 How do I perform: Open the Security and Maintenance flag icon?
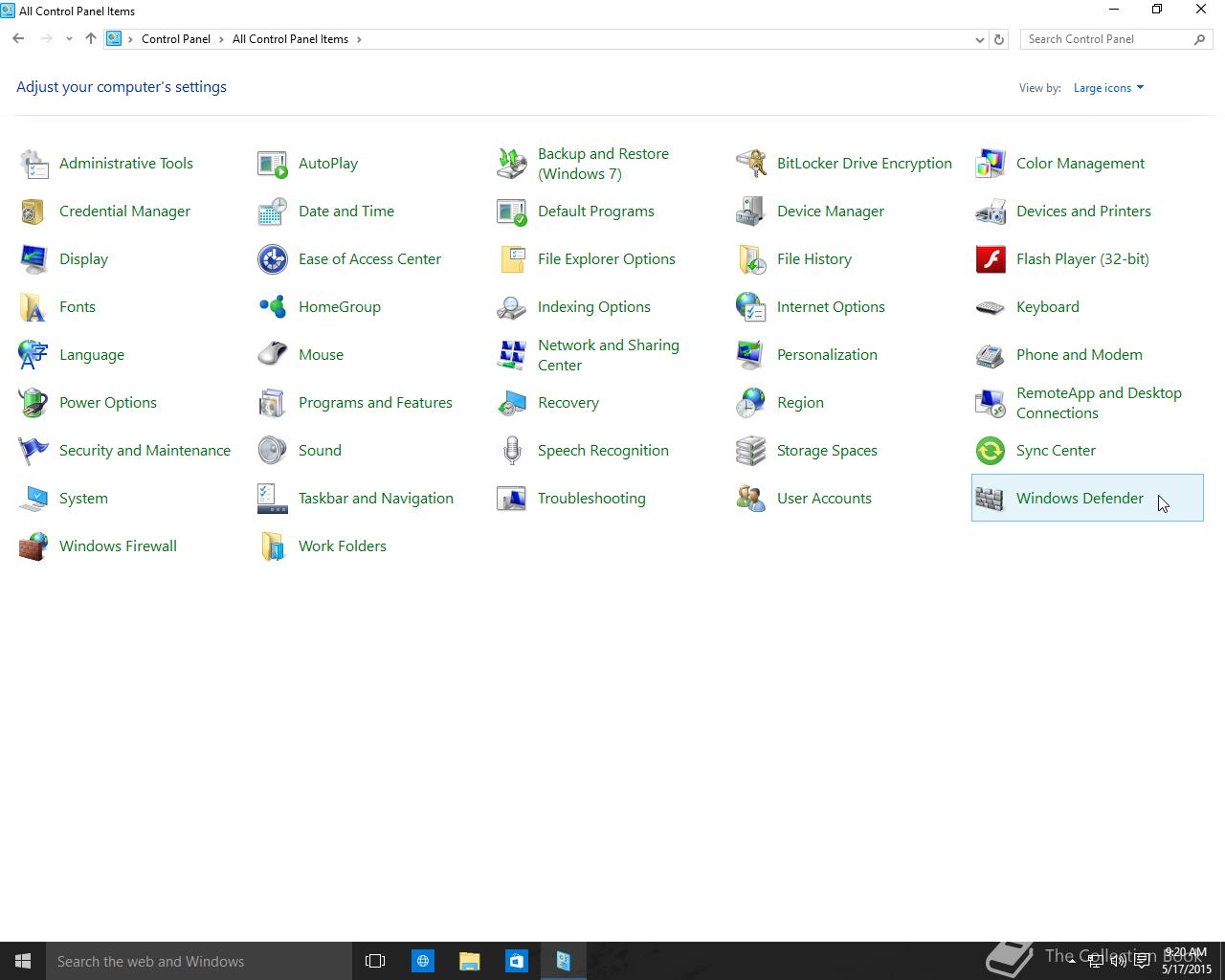33,451
